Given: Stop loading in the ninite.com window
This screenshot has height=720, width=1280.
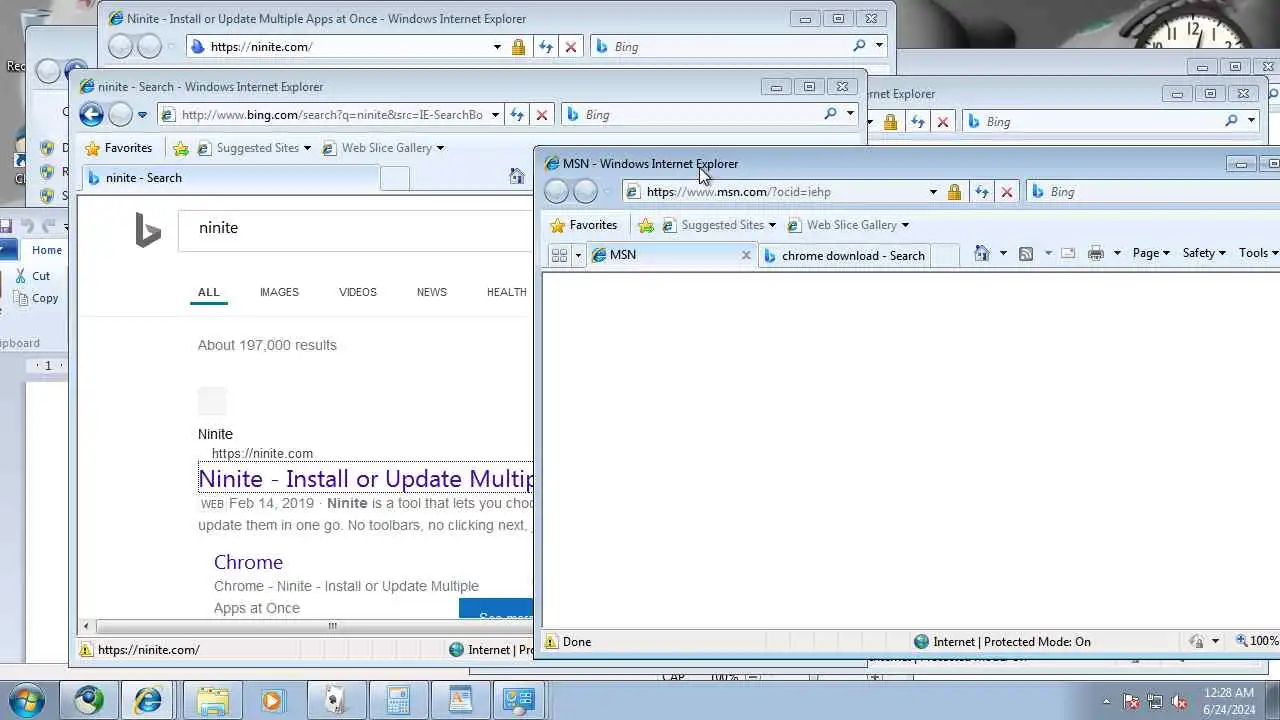Looking at the screenshot, I should click(571, 47).
